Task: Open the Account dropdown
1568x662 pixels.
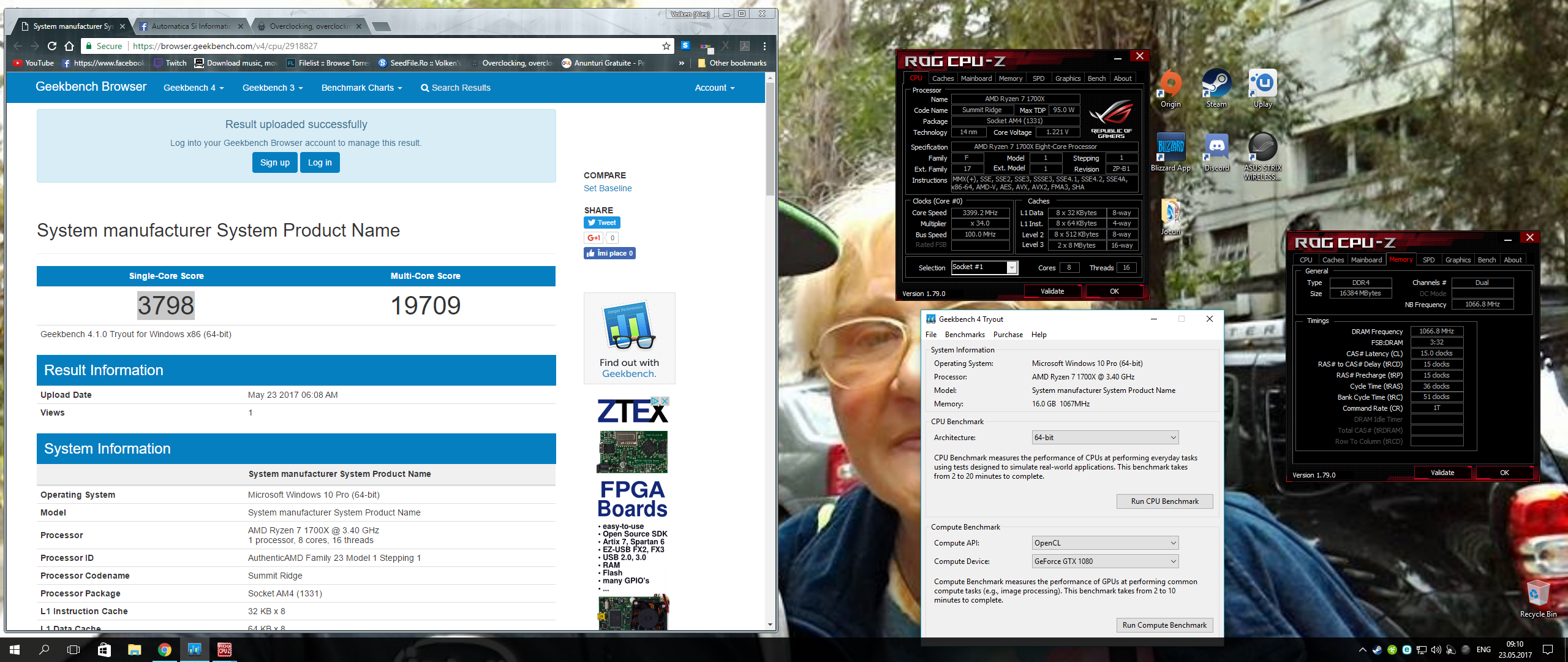Action: tap(714, 88)
